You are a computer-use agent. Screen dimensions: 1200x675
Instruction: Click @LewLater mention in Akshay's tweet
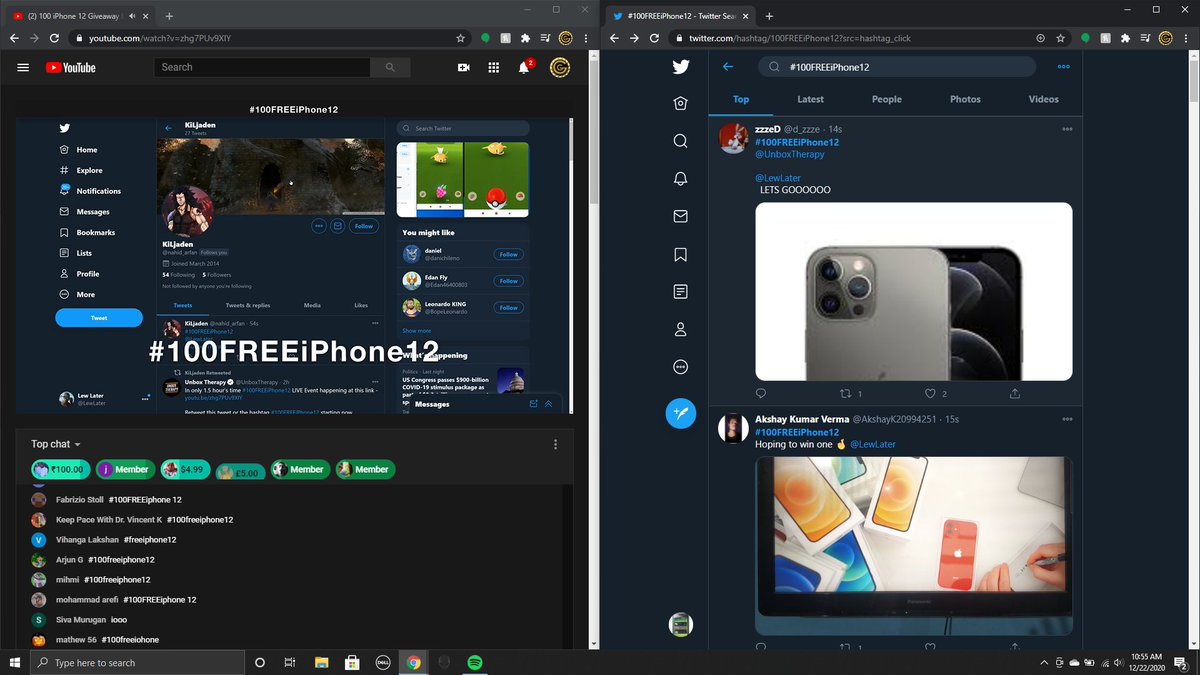pos(873,444)
